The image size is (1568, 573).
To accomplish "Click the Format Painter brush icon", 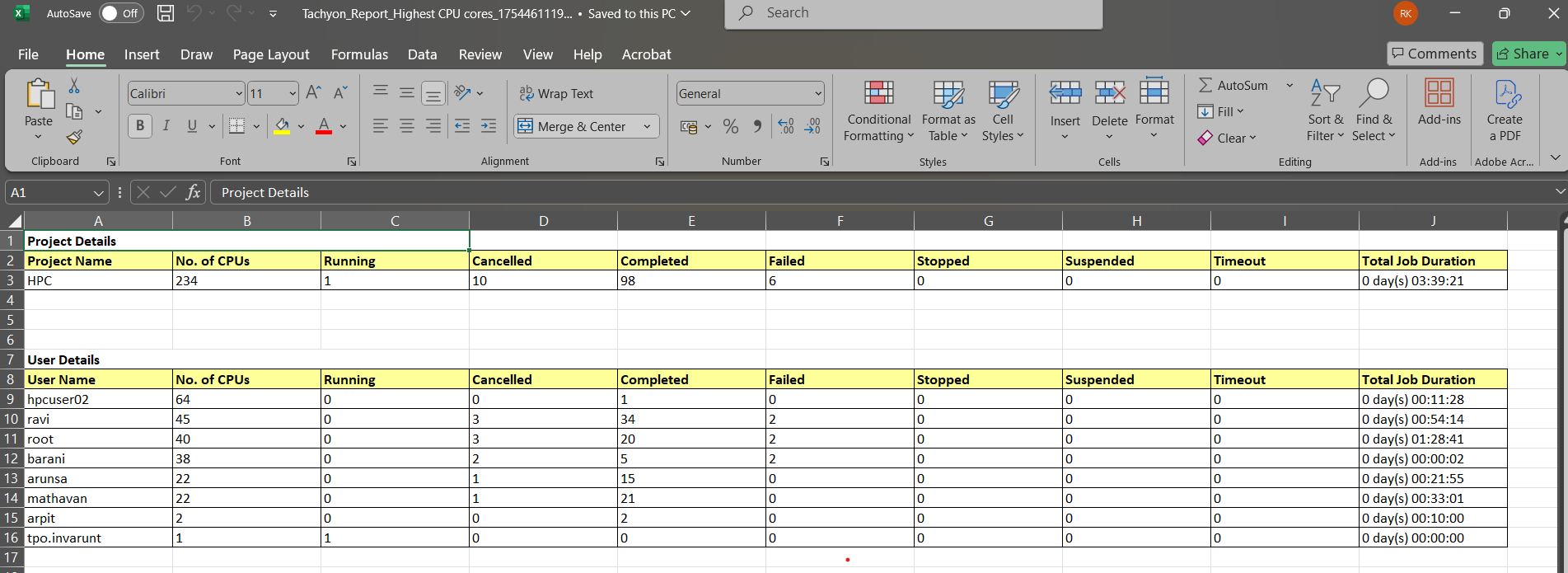I will click(74, 137).
